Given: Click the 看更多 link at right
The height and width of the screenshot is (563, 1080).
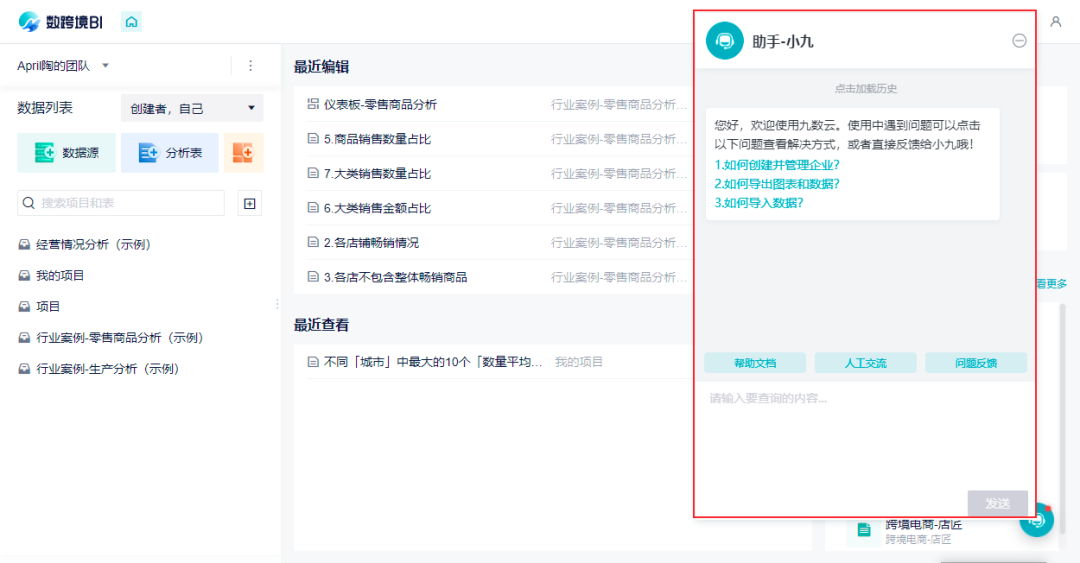Looking at the screenshot, I should 1052,284.
